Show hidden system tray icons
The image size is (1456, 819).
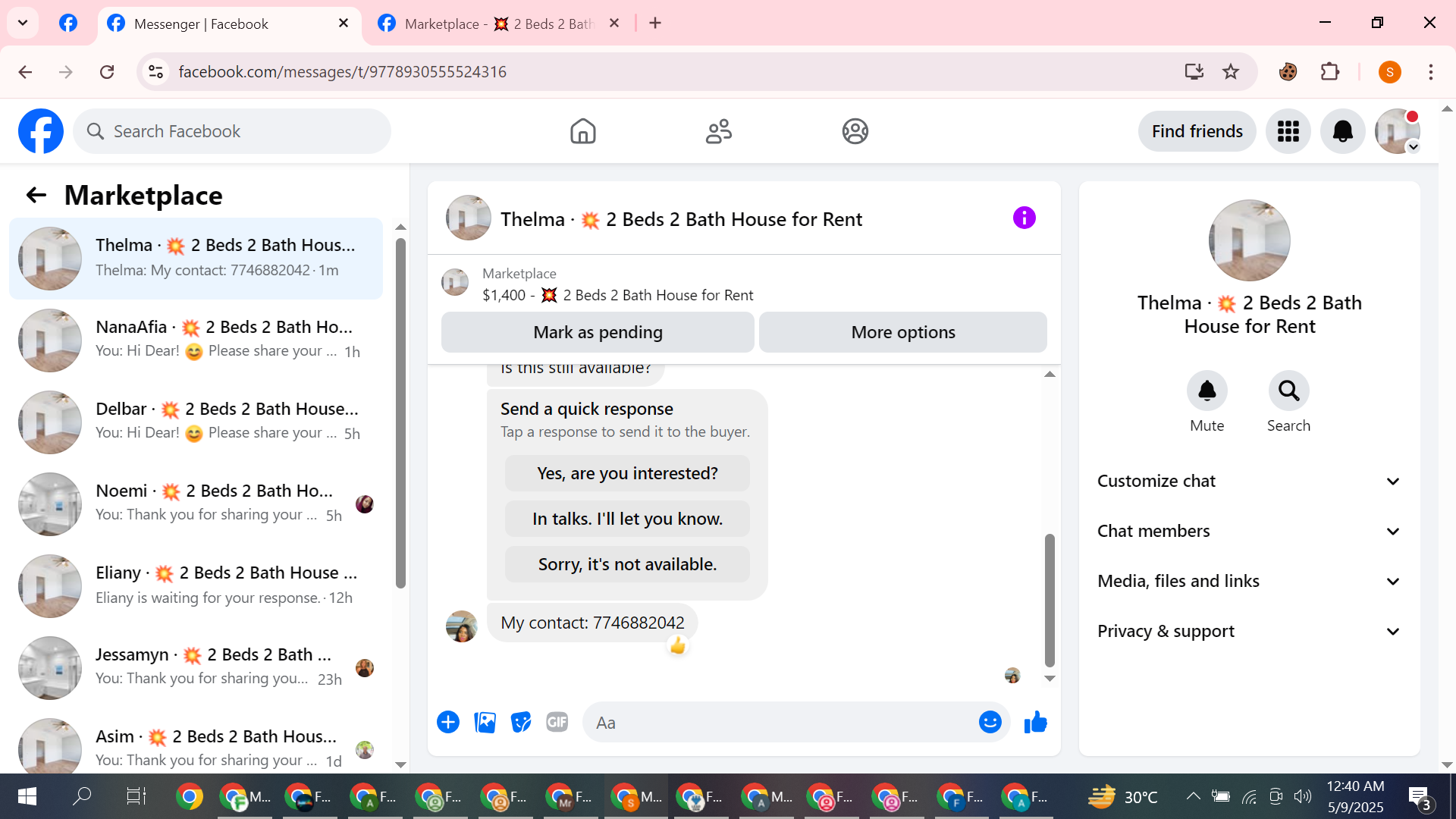pos(1193,796)
